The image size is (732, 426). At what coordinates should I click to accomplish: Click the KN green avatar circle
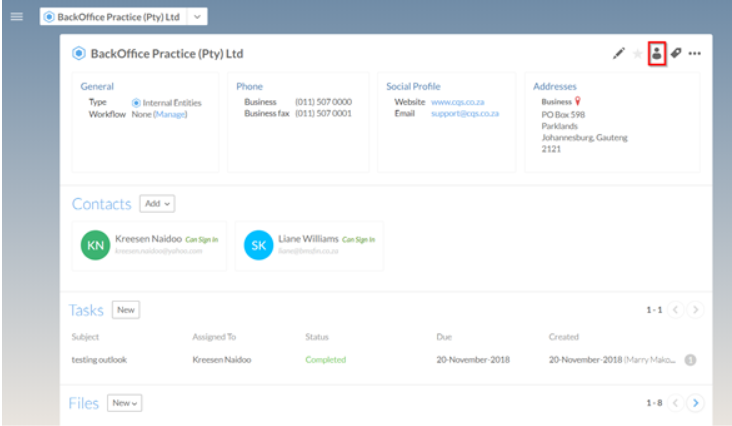click(95, 245)
